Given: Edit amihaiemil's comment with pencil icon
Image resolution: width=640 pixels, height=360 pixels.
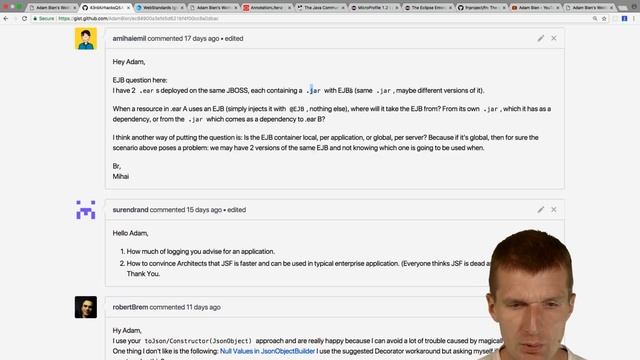Looking at the screenshot, I should (x=541, y=38).
